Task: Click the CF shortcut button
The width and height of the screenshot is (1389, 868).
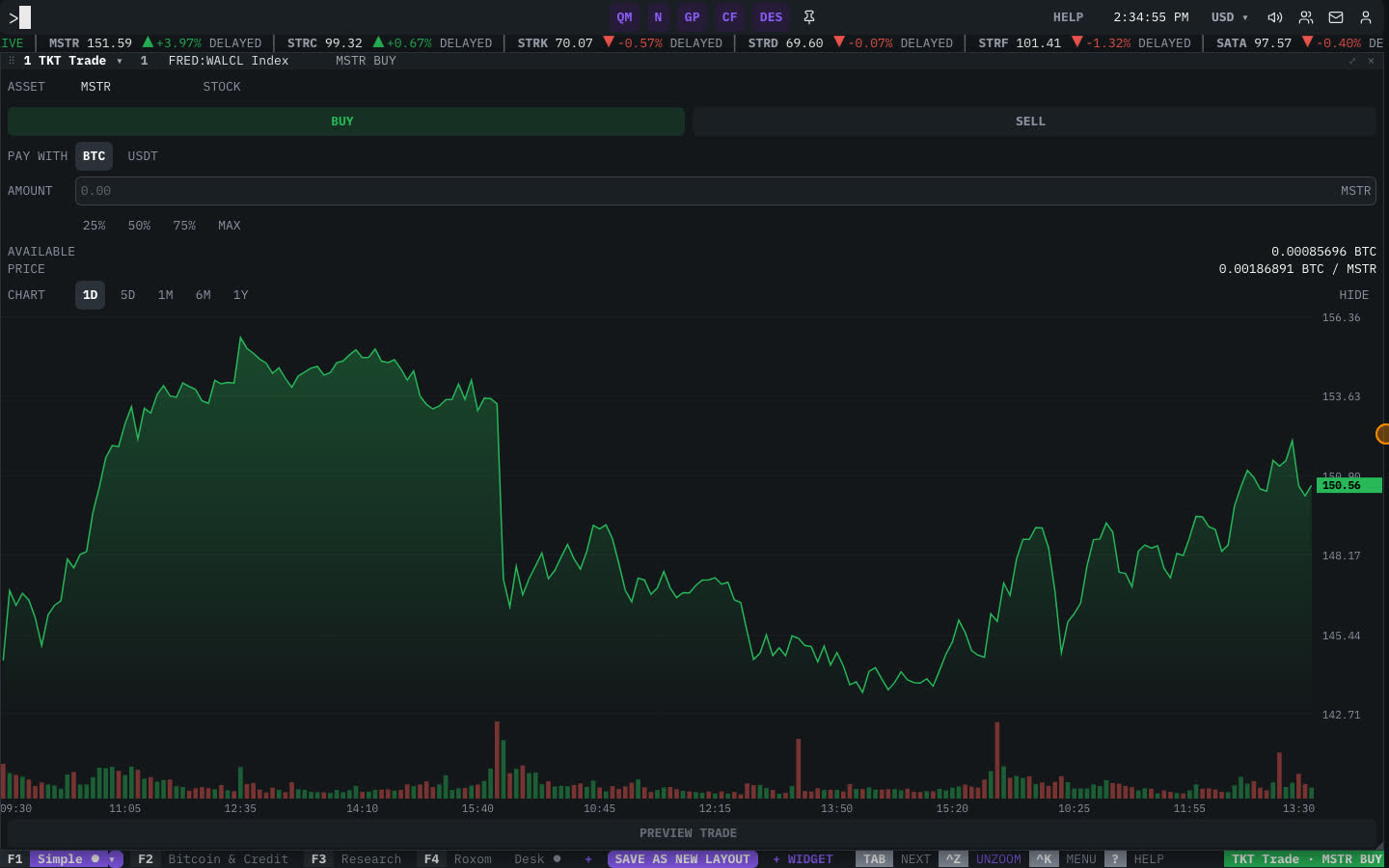Action: click(729, 17)
